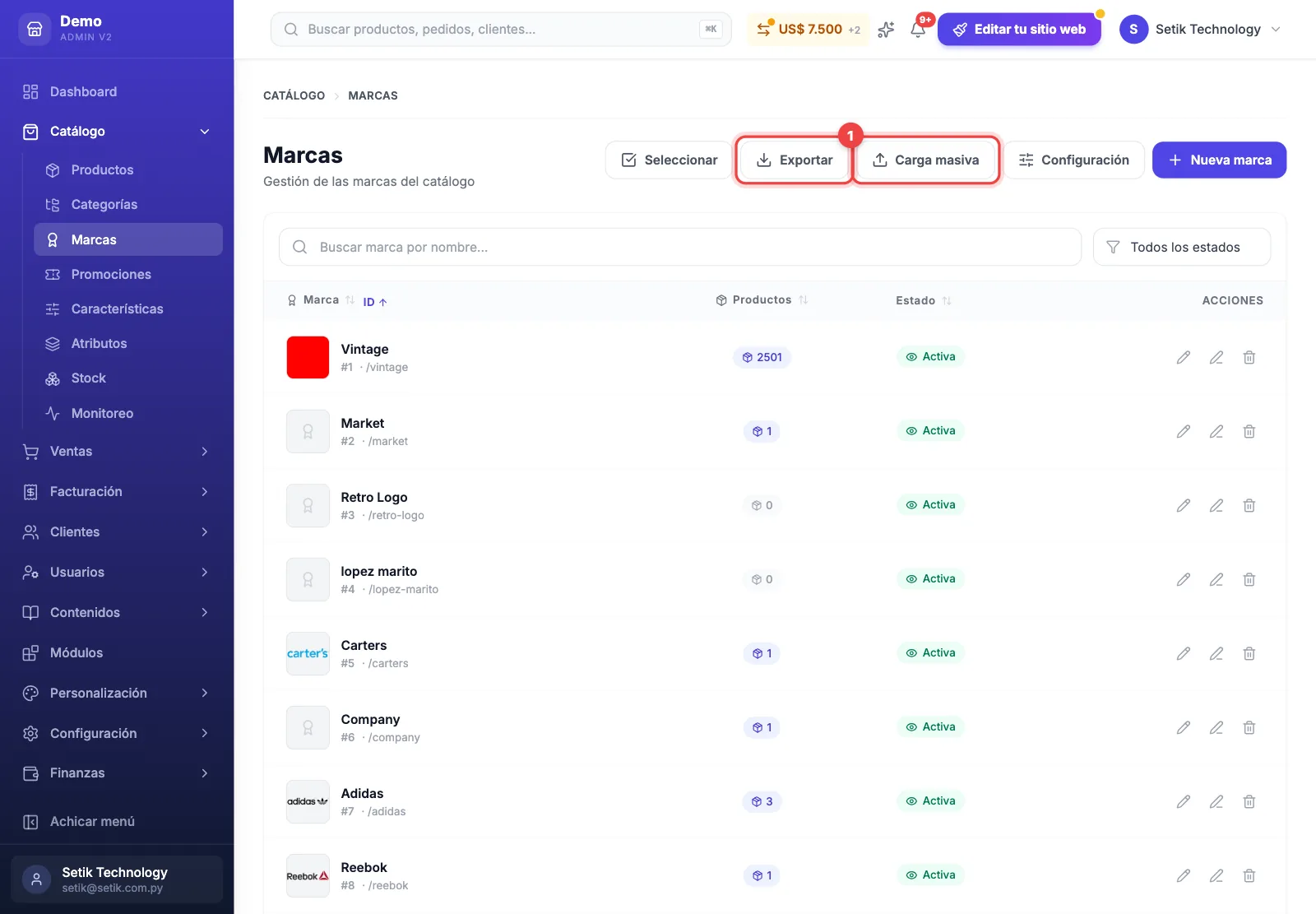Delete the Vintage brand using trash icon
This screenshot has height=914, width=1316.
[1249, 357]
